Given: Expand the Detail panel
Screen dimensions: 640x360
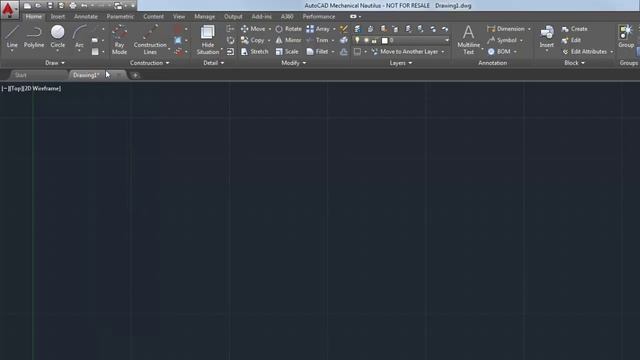Looking at the screenshot, I should click(213, 63).
